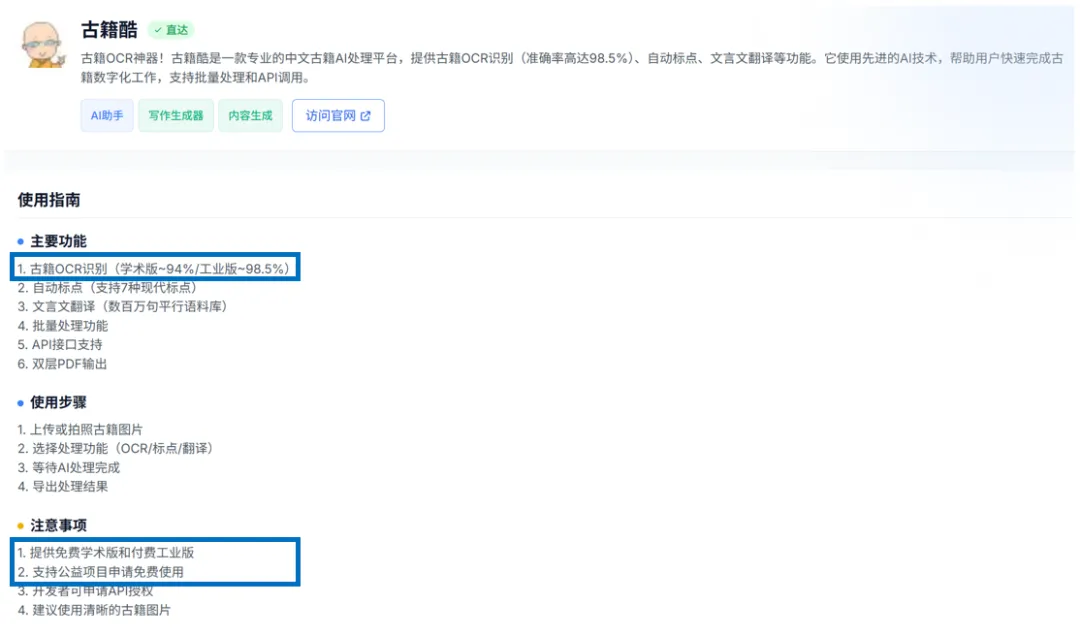The height and width of the screenshot is (636, 1080).
Task: Click the 使用指南 section heading
Action: 49,200
